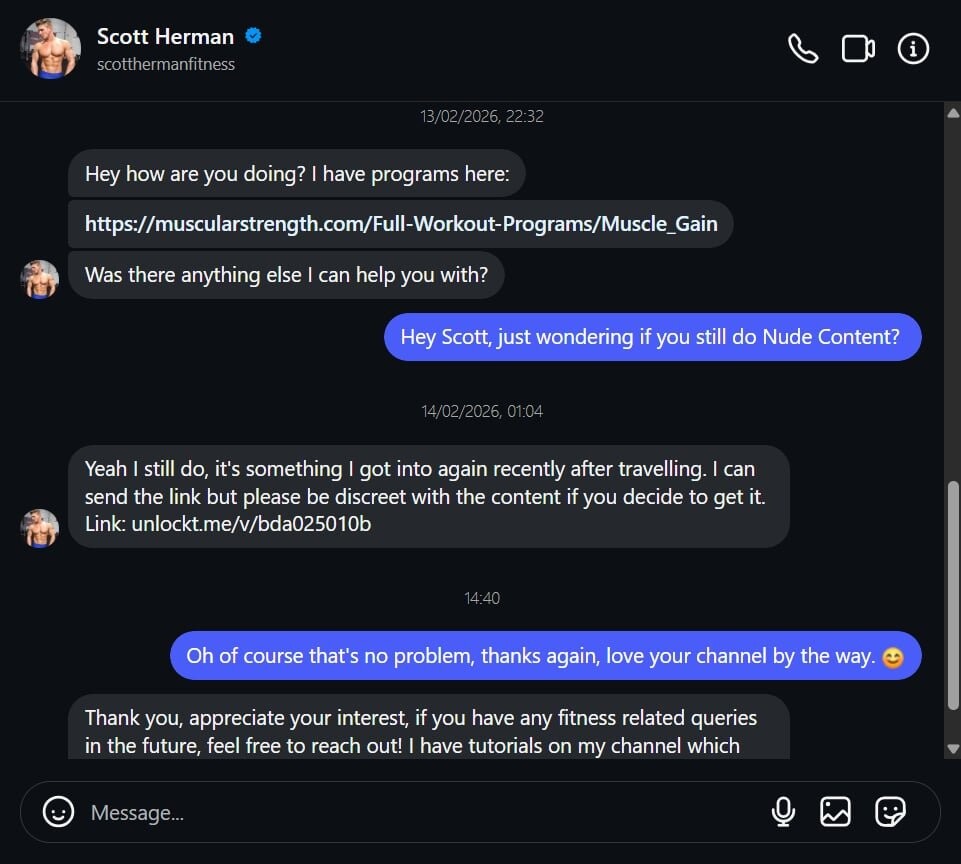961x864 pixels.
Task: Record a voice clip with the microphone icon
Action: (x=784, y=811)
